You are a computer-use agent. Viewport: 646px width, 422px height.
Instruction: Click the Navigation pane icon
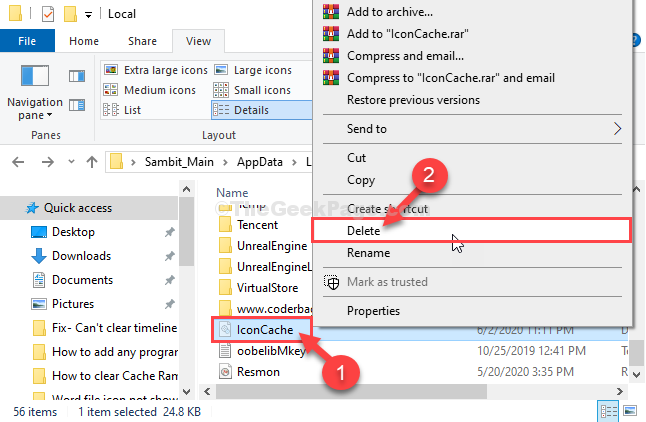coord(35,76)
